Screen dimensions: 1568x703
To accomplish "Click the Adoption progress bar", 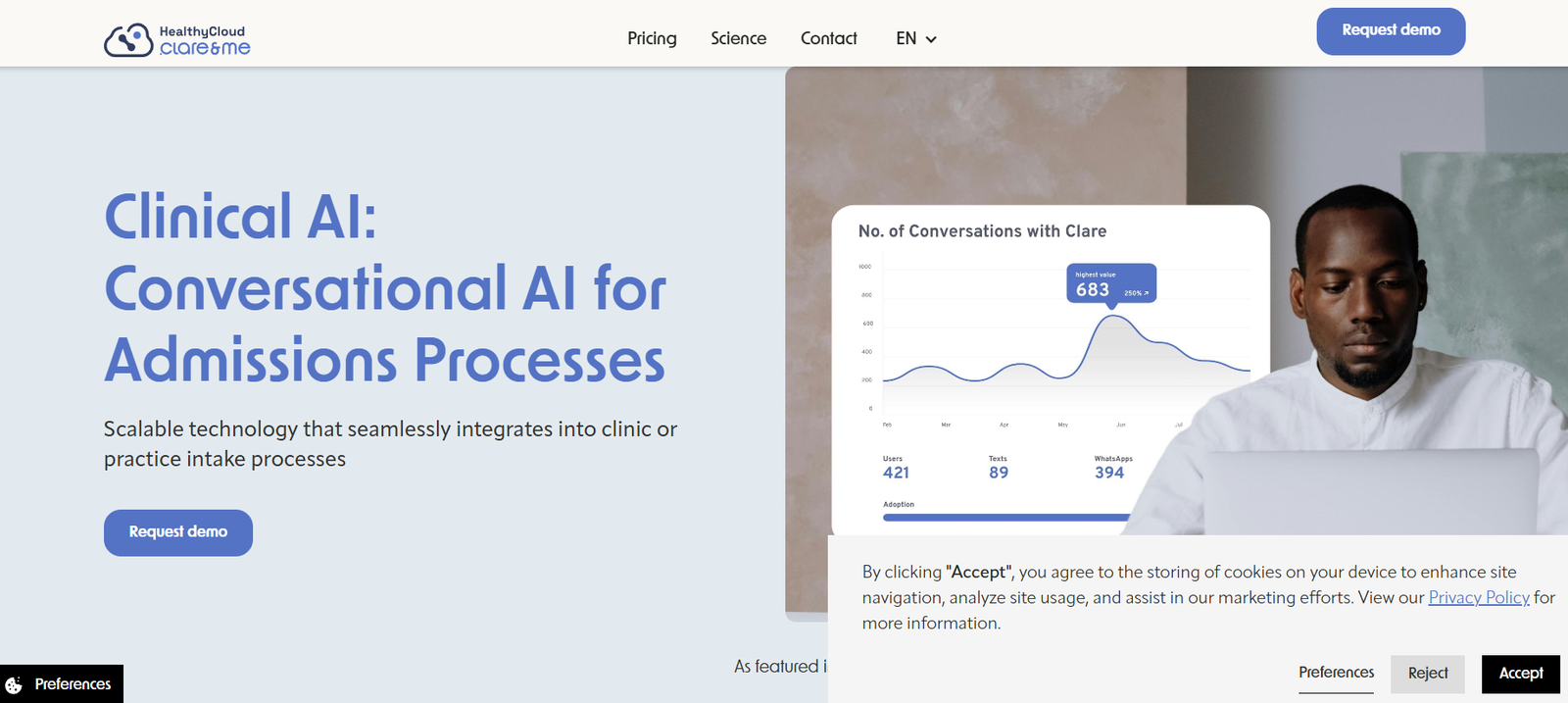I will pyautogui.click(x=1004, y=517).
